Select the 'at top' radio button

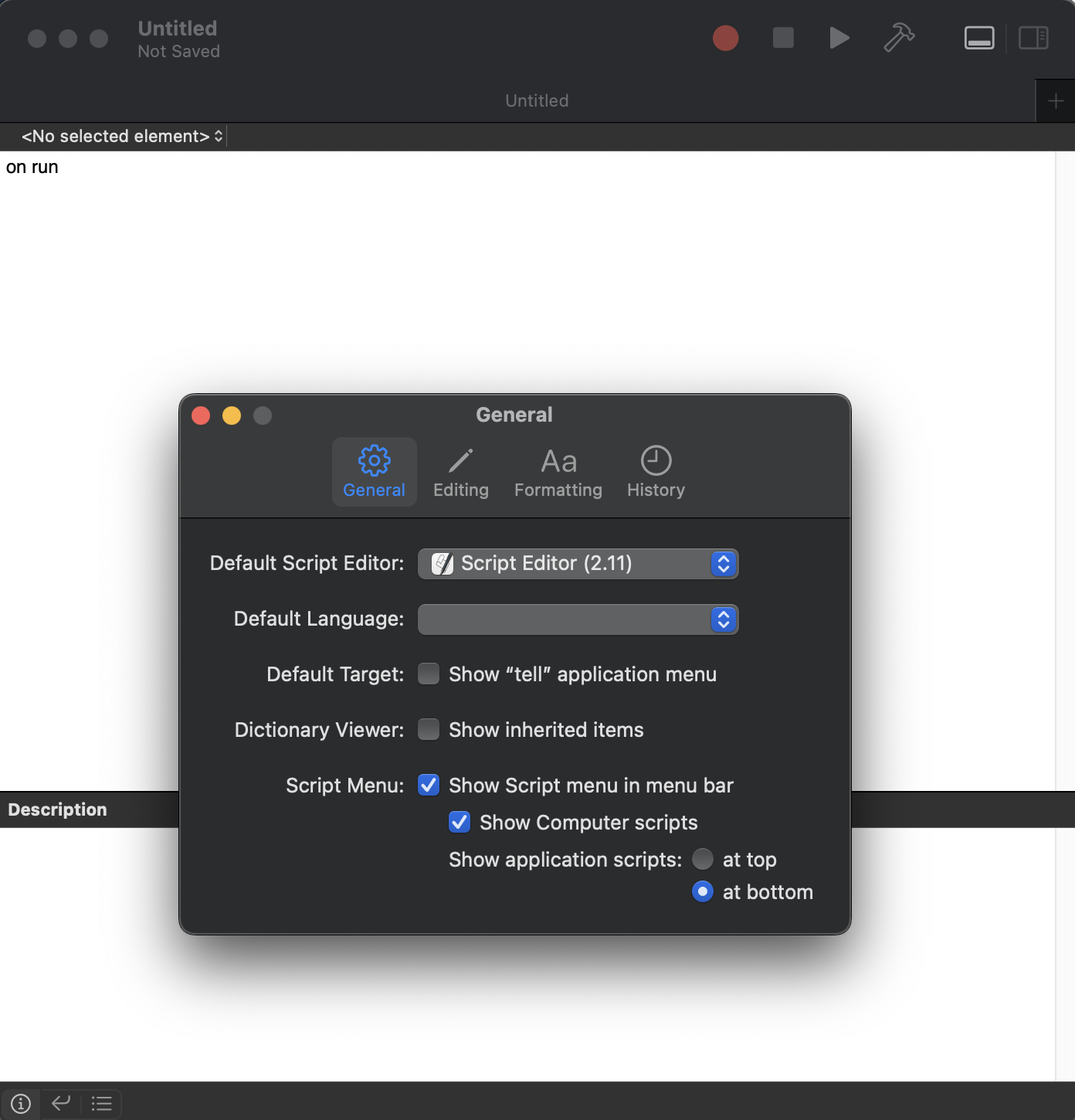[x=703, y=859]
